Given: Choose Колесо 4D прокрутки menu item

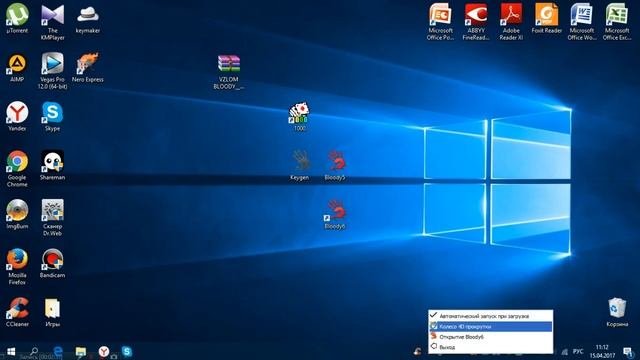Looking at the screenshot, I should tap(491, 327).
